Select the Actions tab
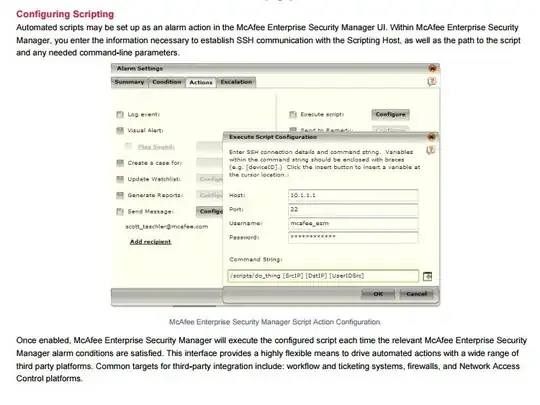 coord(201,82)
